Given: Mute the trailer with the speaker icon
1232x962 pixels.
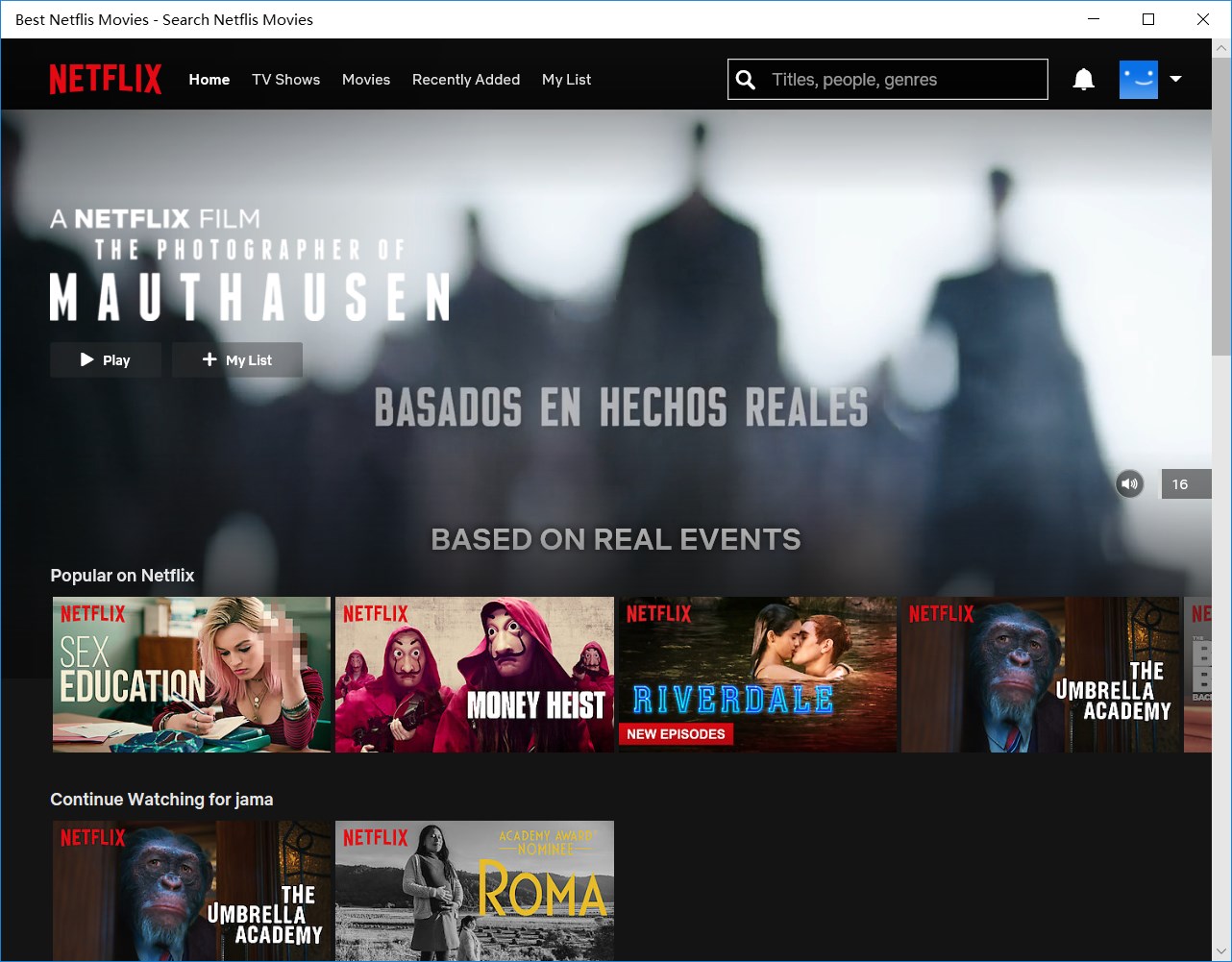Looking at the screenshot, I should coord(1129,483).
